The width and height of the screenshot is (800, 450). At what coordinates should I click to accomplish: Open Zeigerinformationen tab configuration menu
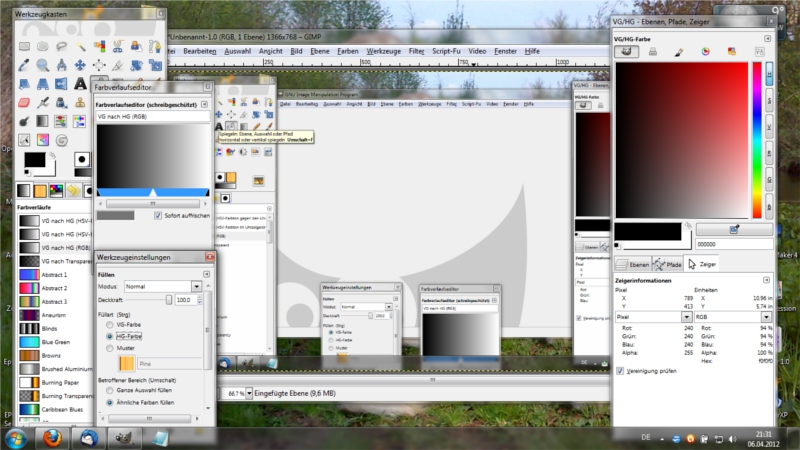click(766, 280)
